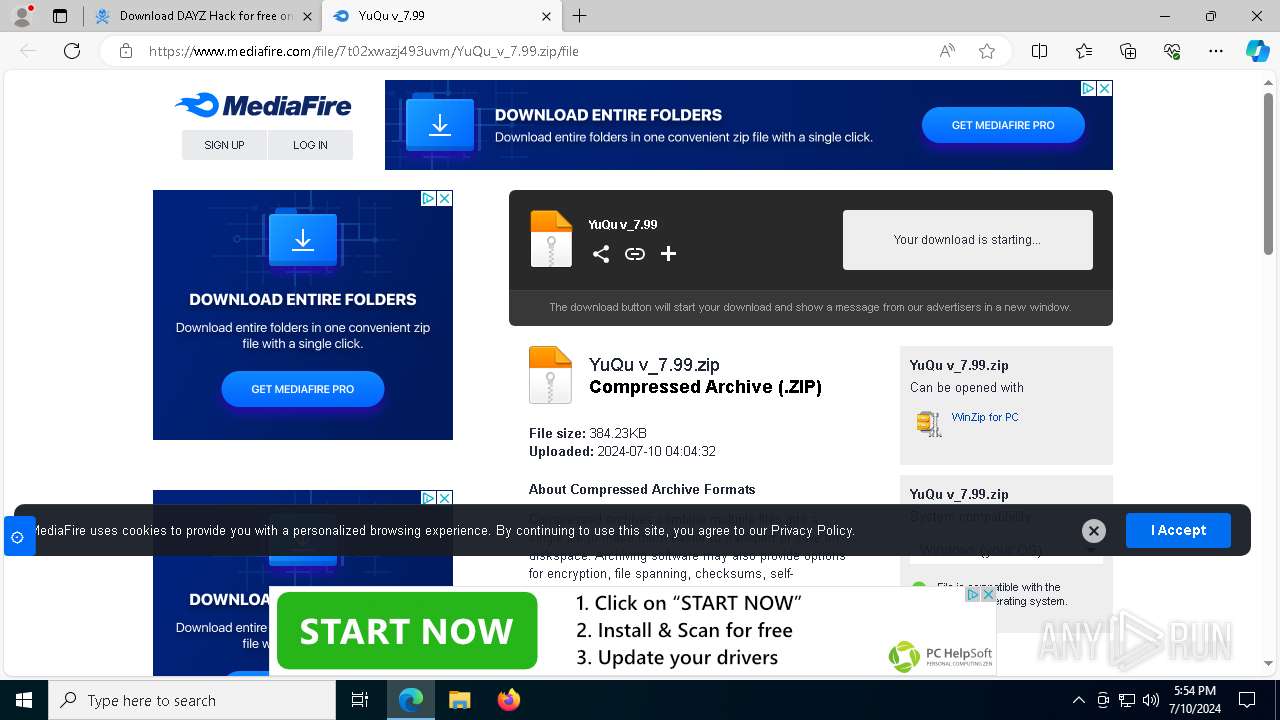Activate Read aloud icon in address bar
Screen dimensions: 1280x720
[947, 51]
